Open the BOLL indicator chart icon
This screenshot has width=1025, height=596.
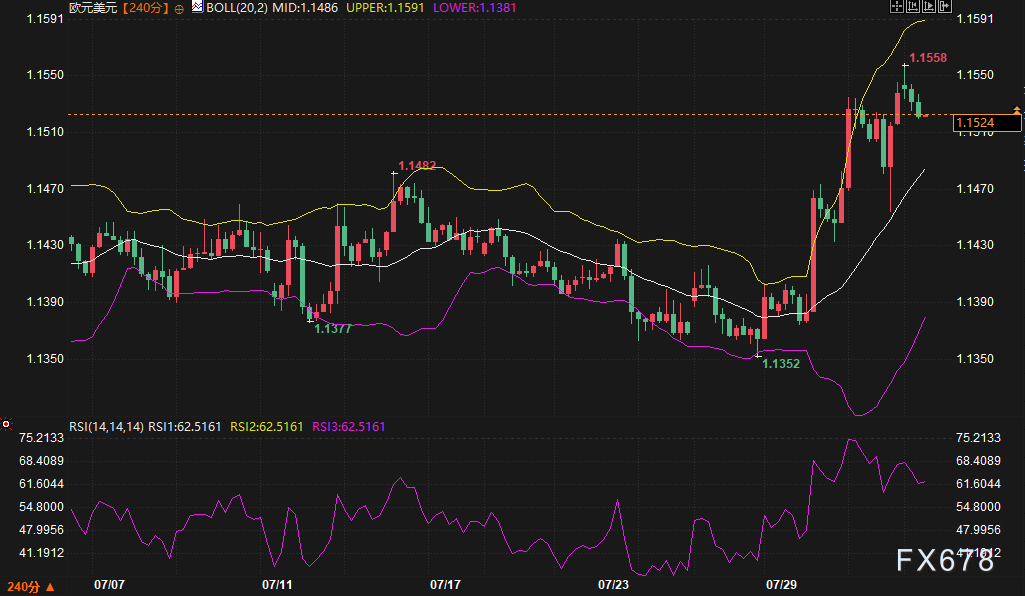tap(197, 7)
